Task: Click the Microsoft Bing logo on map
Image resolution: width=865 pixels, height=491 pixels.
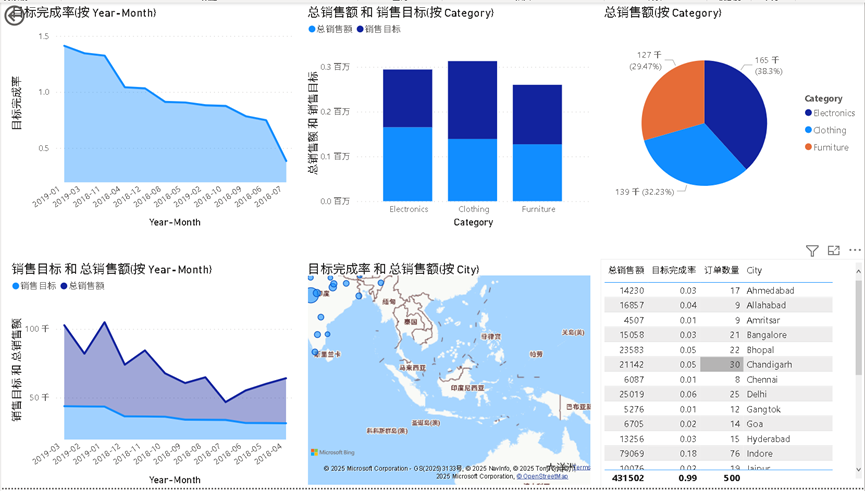Action: 333,452
